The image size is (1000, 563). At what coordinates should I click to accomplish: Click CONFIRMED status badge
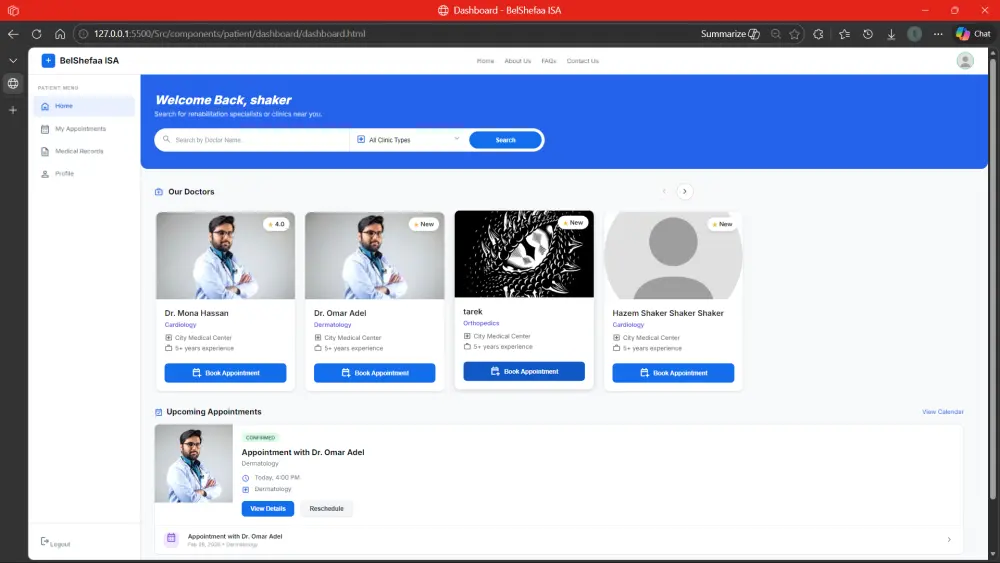click(x=260, y=438)
